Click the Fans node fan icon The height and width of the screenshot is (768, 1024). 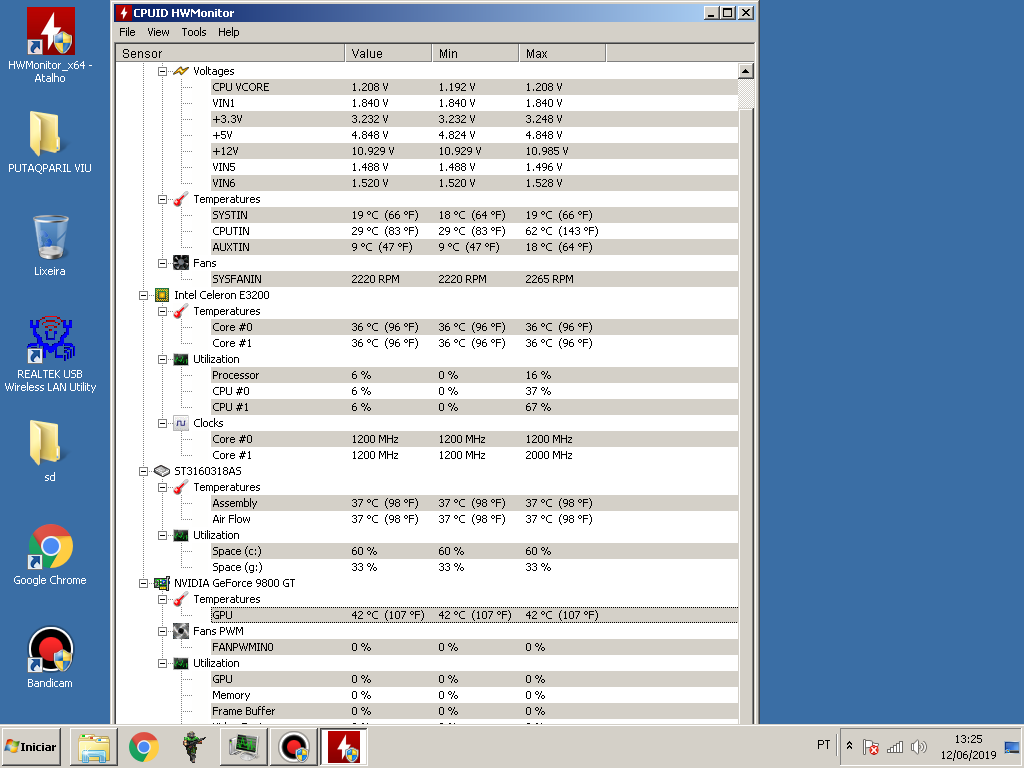point(181,263)
